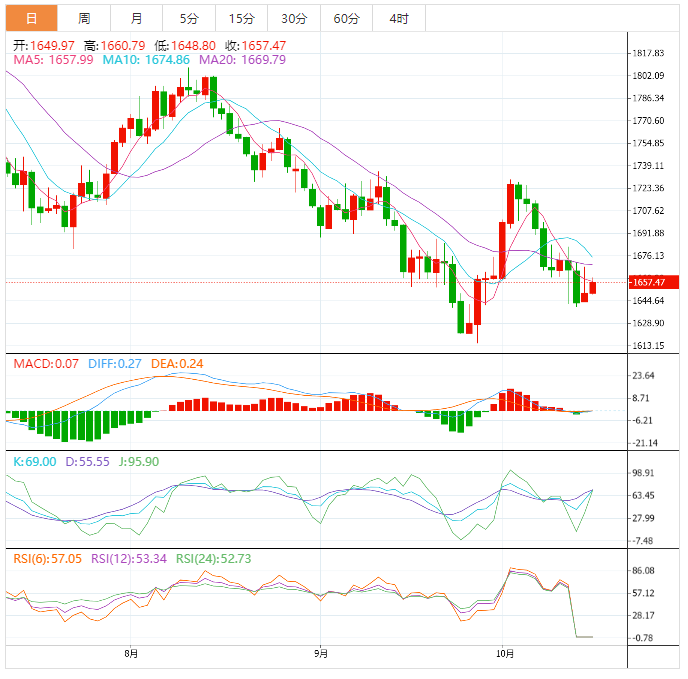Click the 8月 date axis label
688x679 pixels.
click(131, 654)
